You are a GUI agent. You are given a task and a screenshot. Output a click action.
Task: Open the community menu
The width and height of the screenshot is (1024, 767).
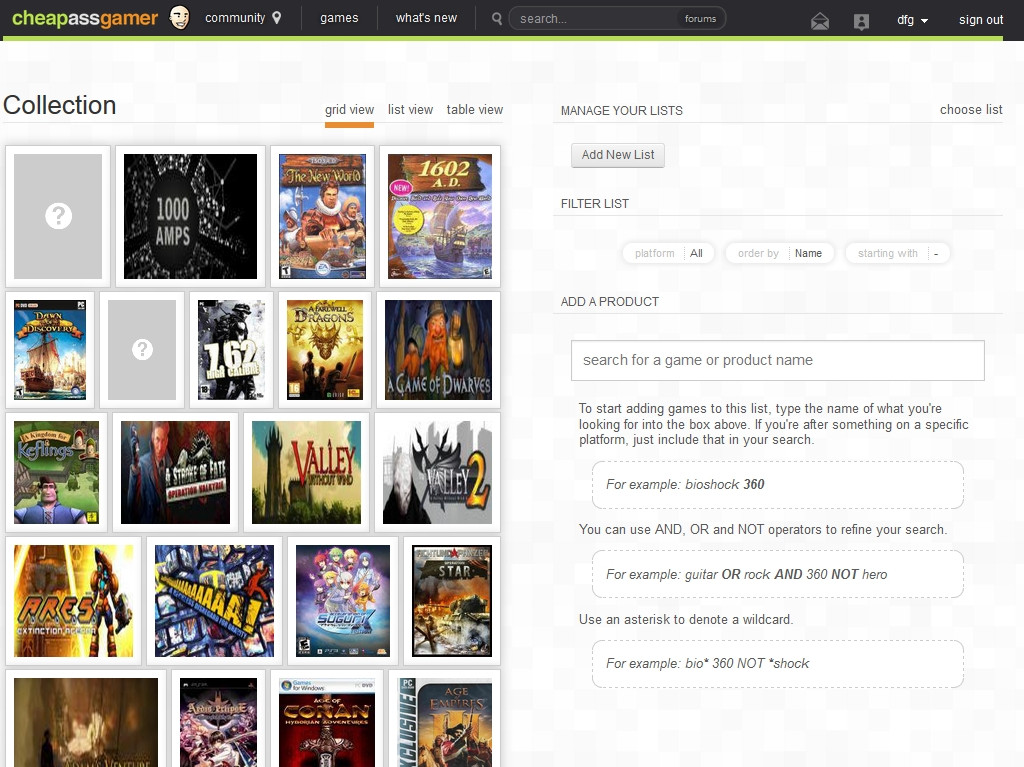tap(235, 18)
